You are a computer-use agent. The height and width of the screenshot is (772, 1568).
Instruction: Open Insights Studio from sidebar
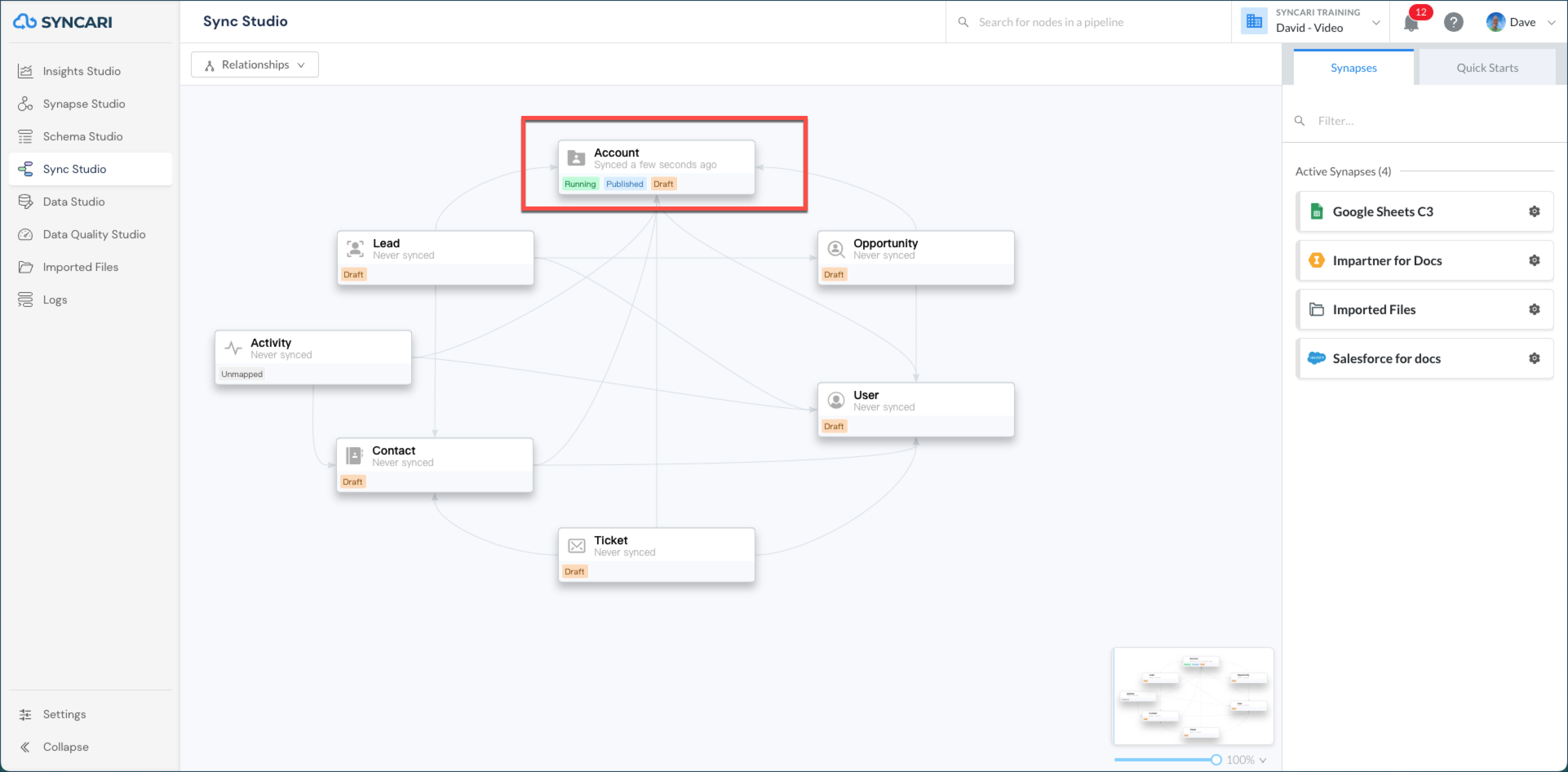(90, 71)
